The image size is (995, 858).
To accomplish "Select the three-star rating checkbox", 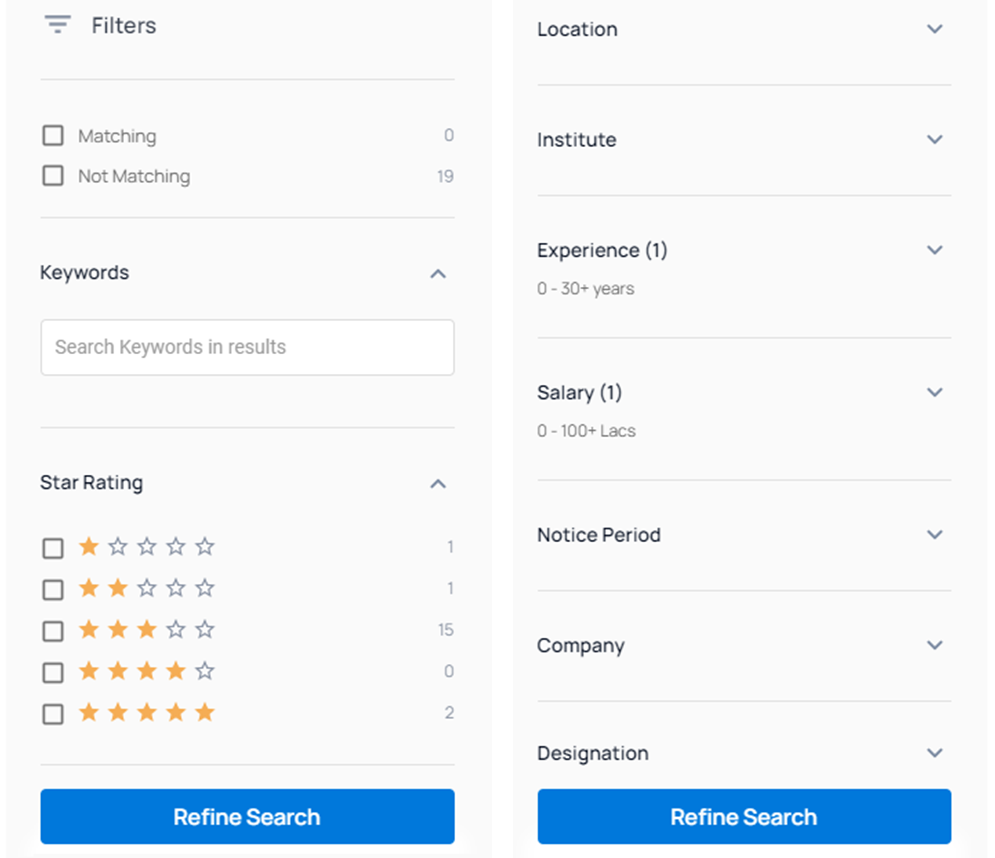I will point(53,631).
